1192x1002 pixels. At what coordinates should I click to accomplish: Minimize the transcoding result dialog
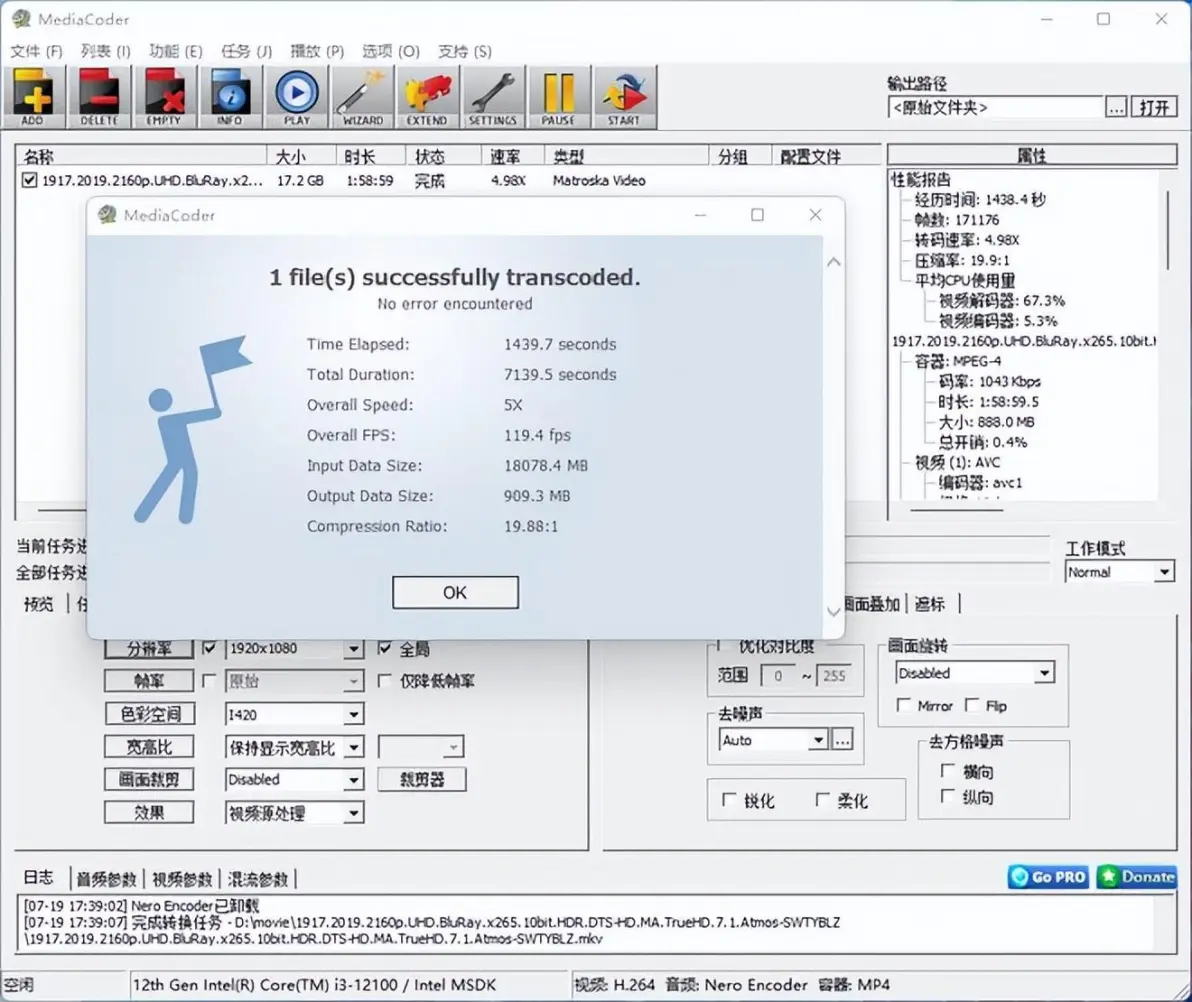pyautogui.click(x=700, y=215)
